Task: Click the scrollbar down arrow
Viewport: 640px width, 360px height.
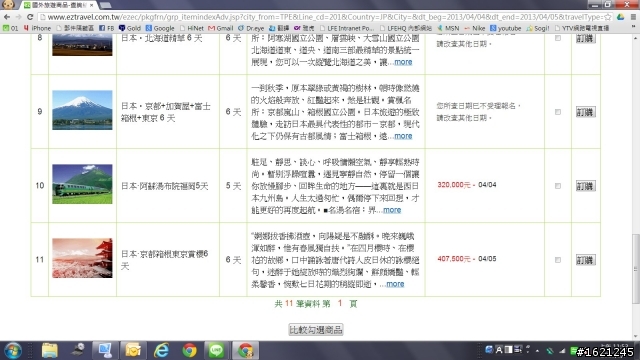Action: click(636, 336)
